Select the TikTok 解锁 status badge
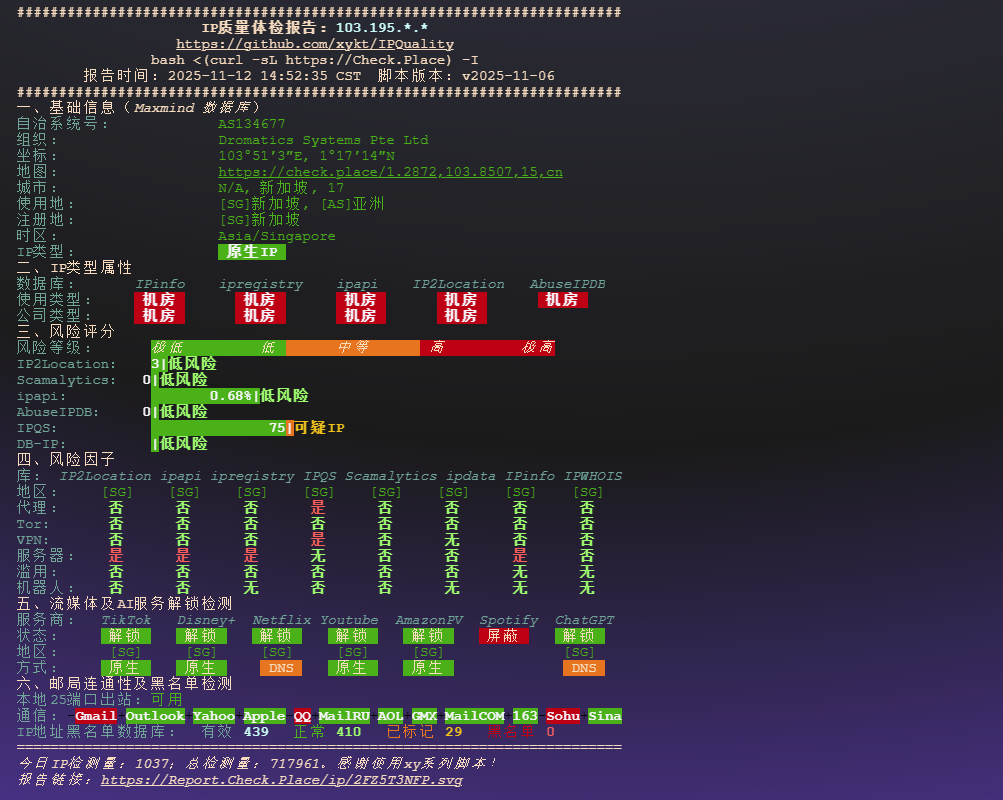1003x800 pixels. click(x=125, y=635)
